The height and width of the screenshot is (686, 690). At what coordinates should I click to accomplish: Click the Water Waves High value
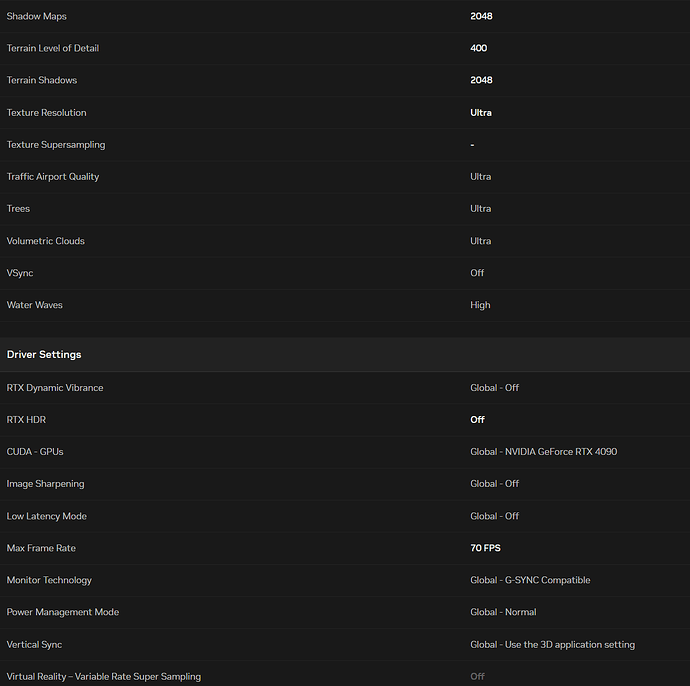(480, 305)
